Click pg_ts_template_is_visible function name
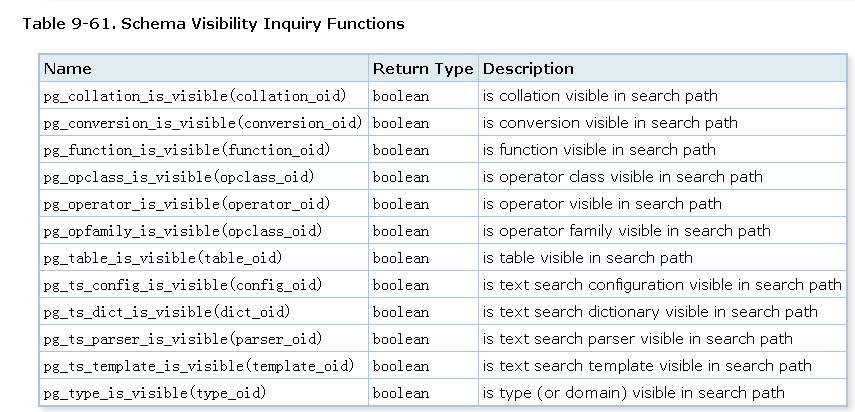855x412 pixels. 198,366
